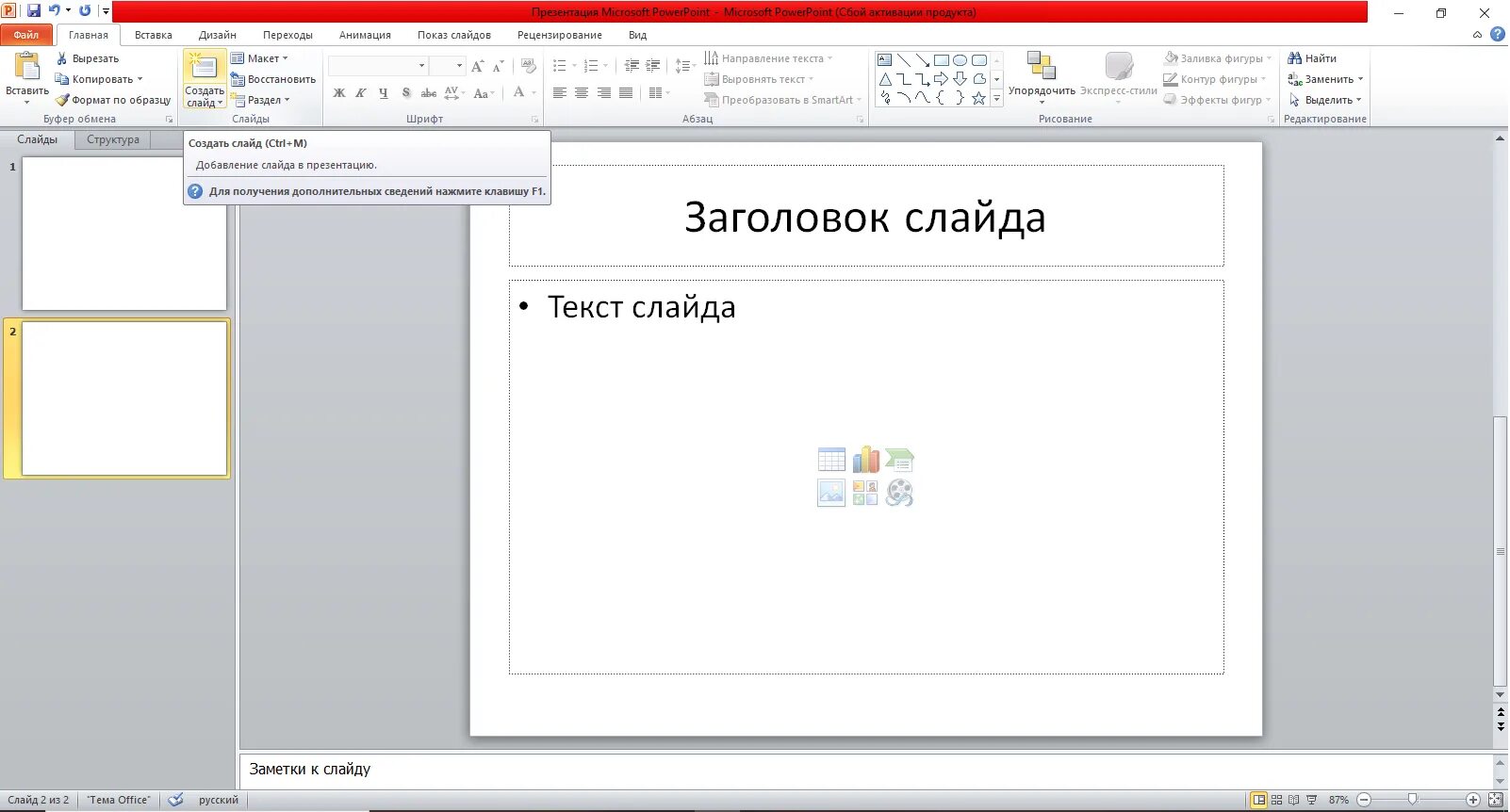The width and height of the screenshot is (1510, 812).
Task: Click the Paste (Вставить) clipboard icon
Action: [x=27, y=67]
